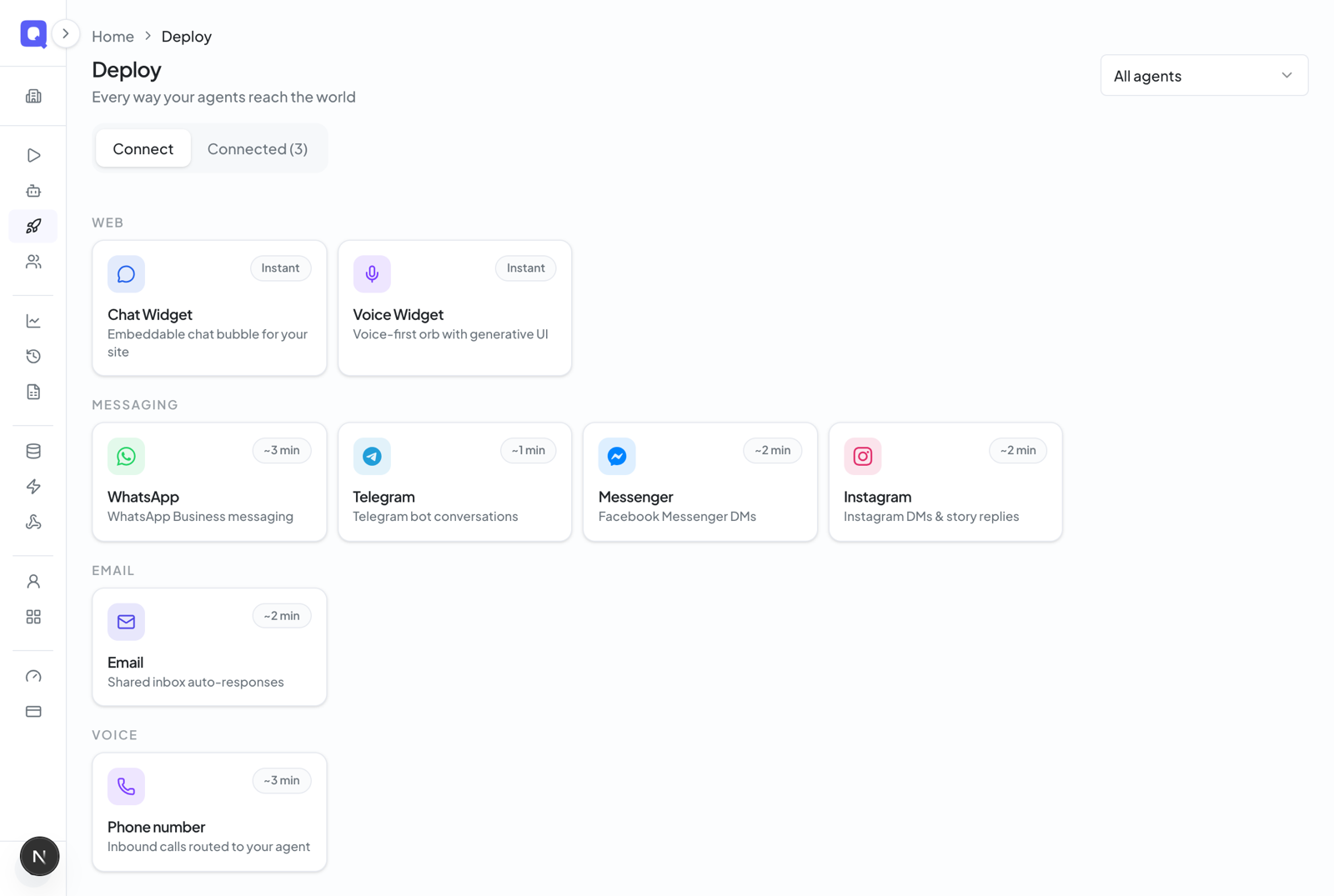
Task: Open the webhook icon in sidebar
Action: click(33, 522)
